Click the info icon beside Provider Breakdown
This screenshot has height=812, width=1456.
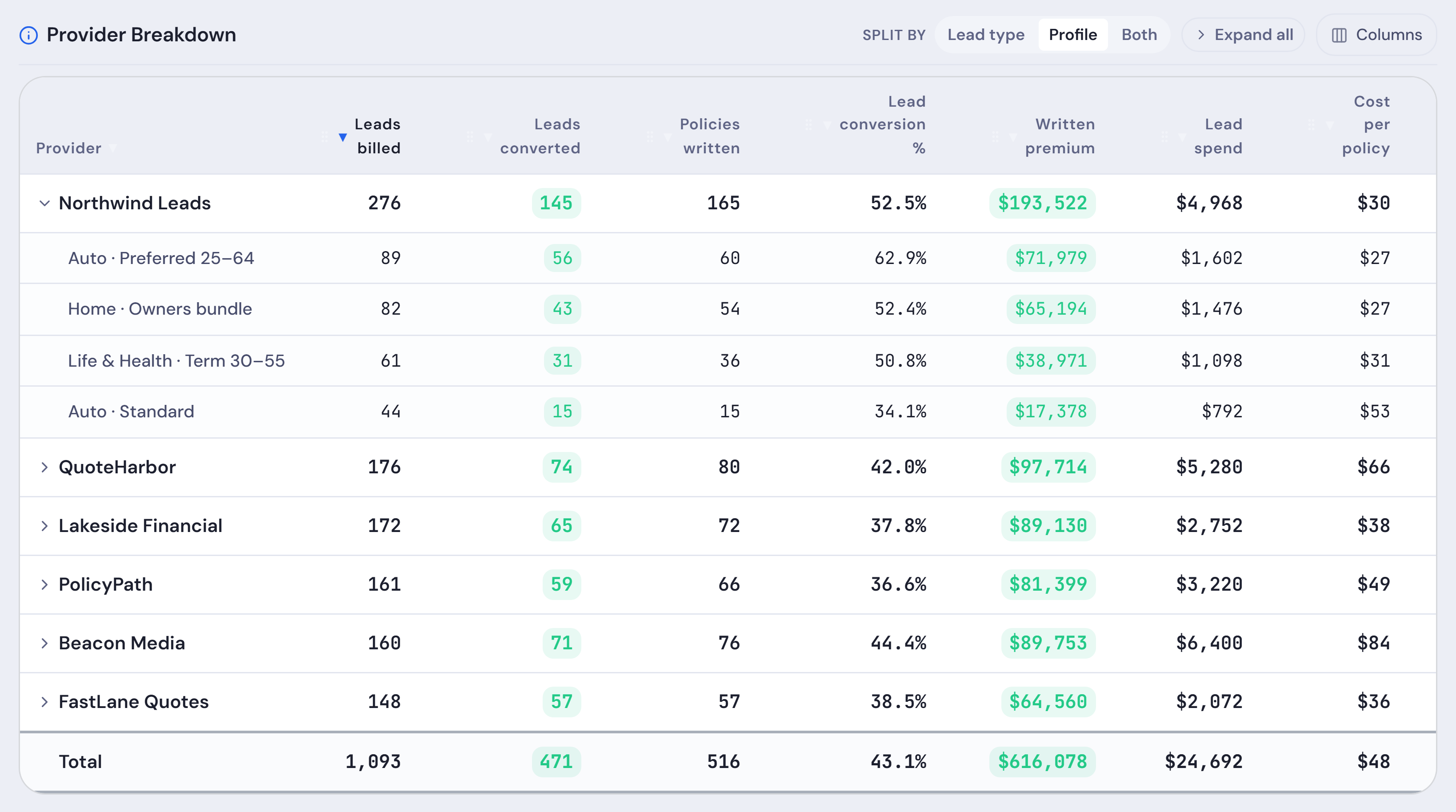tap(28, 35)
